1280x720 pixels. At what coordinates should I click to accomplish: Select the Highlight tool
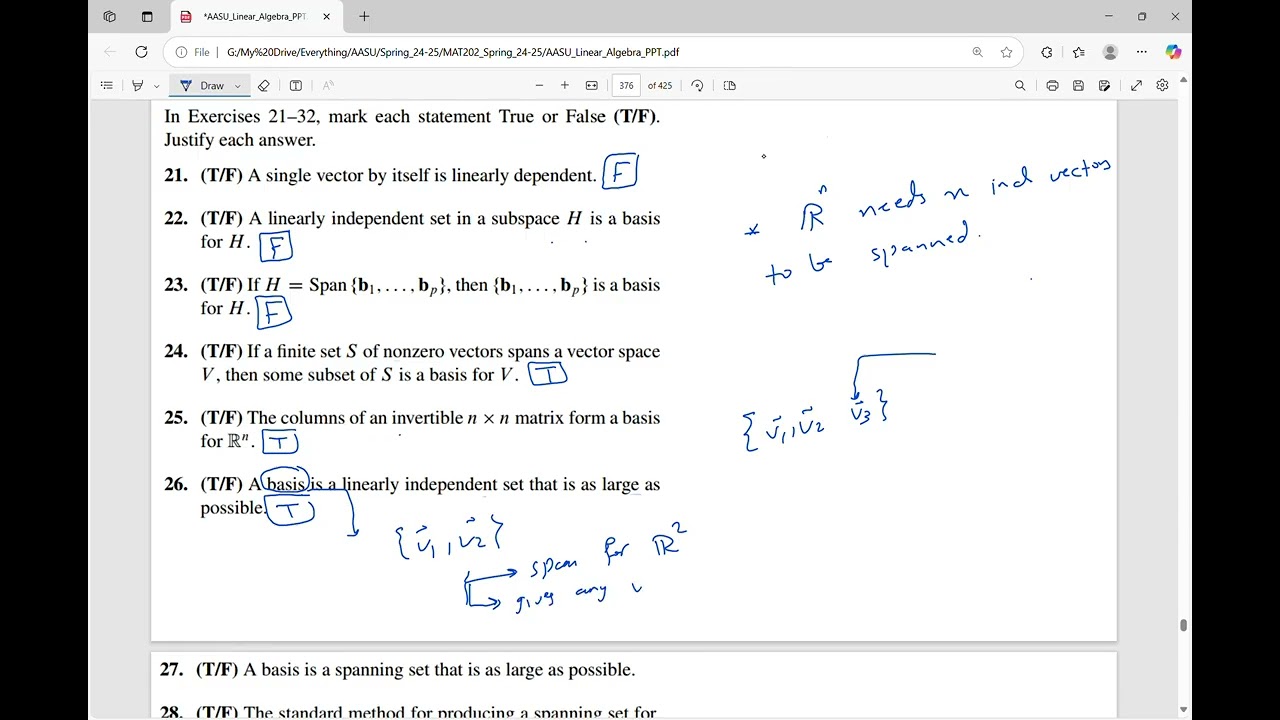point(138,86)
